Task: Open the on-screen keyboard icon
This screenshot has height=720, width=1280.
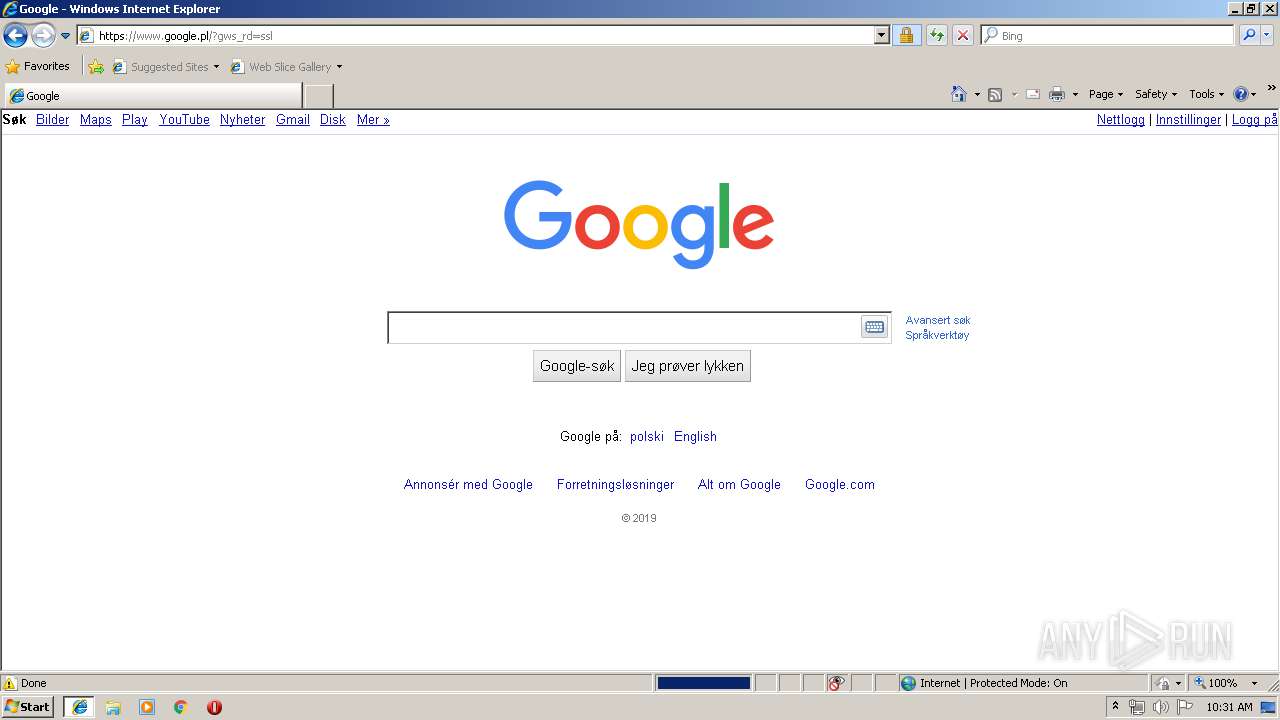Action: tap(874, 327)
